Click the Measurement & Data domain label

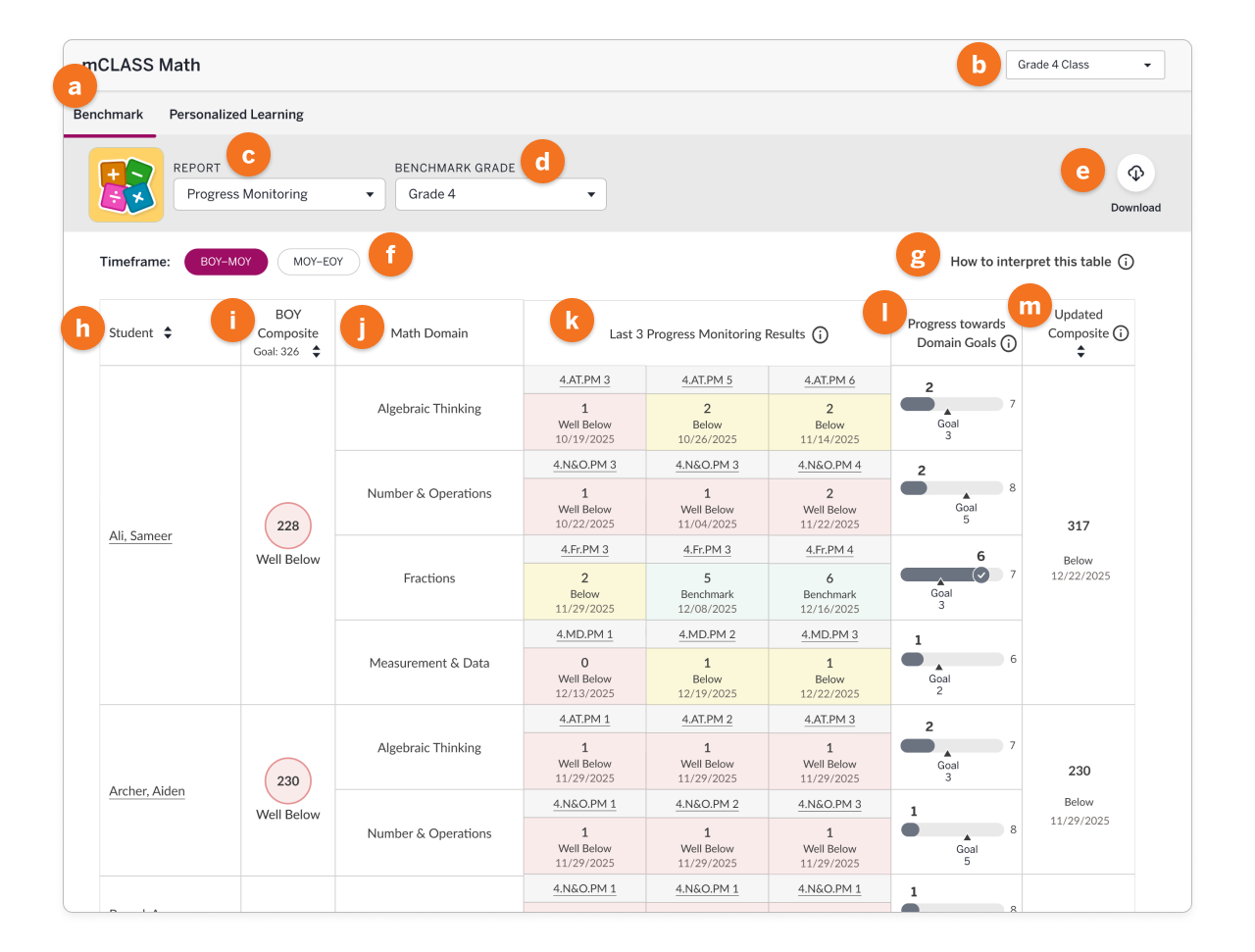click(x=429, y=664)
